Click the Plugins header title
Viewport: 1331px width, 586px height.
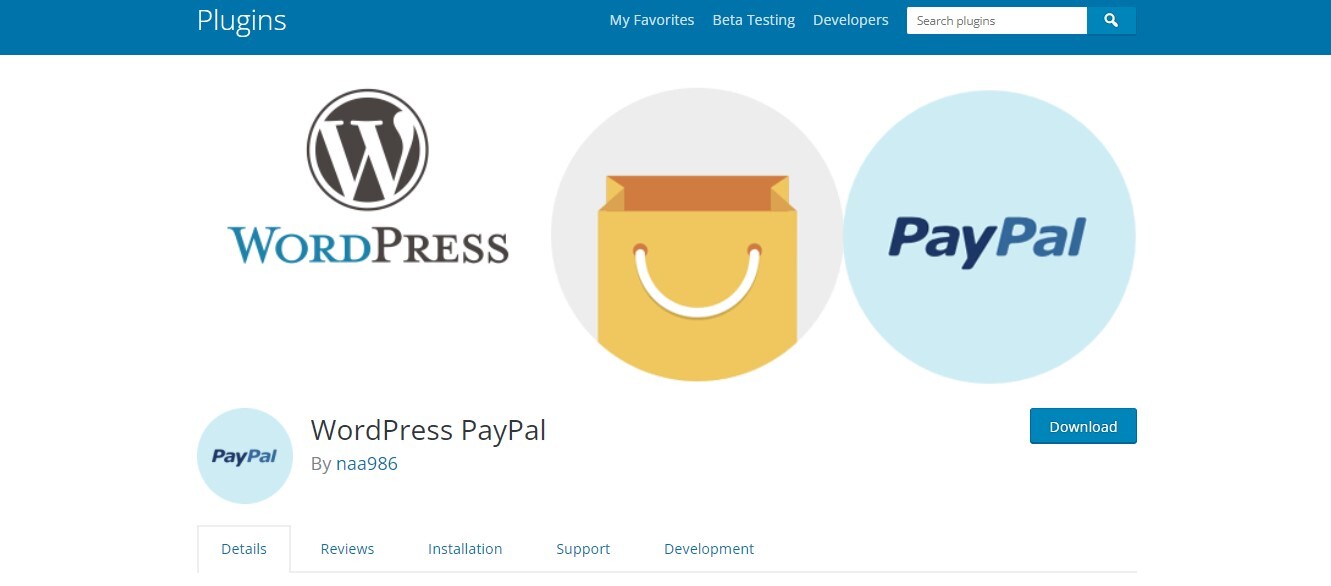pyautogui.click(x=242, y=20)
